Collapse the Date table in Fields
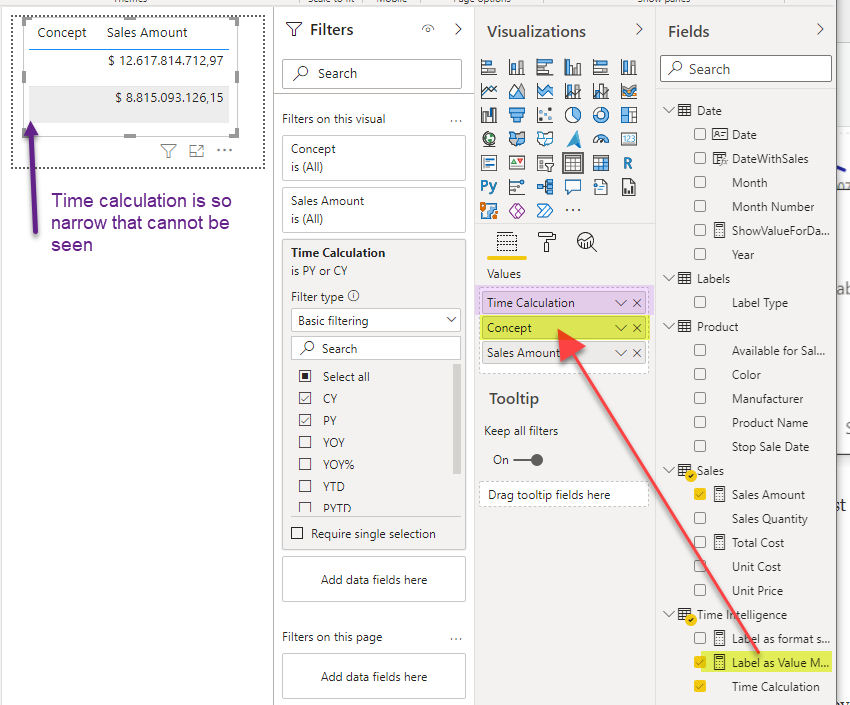This screenshot has height=705, width=850. tap(669, 110)
